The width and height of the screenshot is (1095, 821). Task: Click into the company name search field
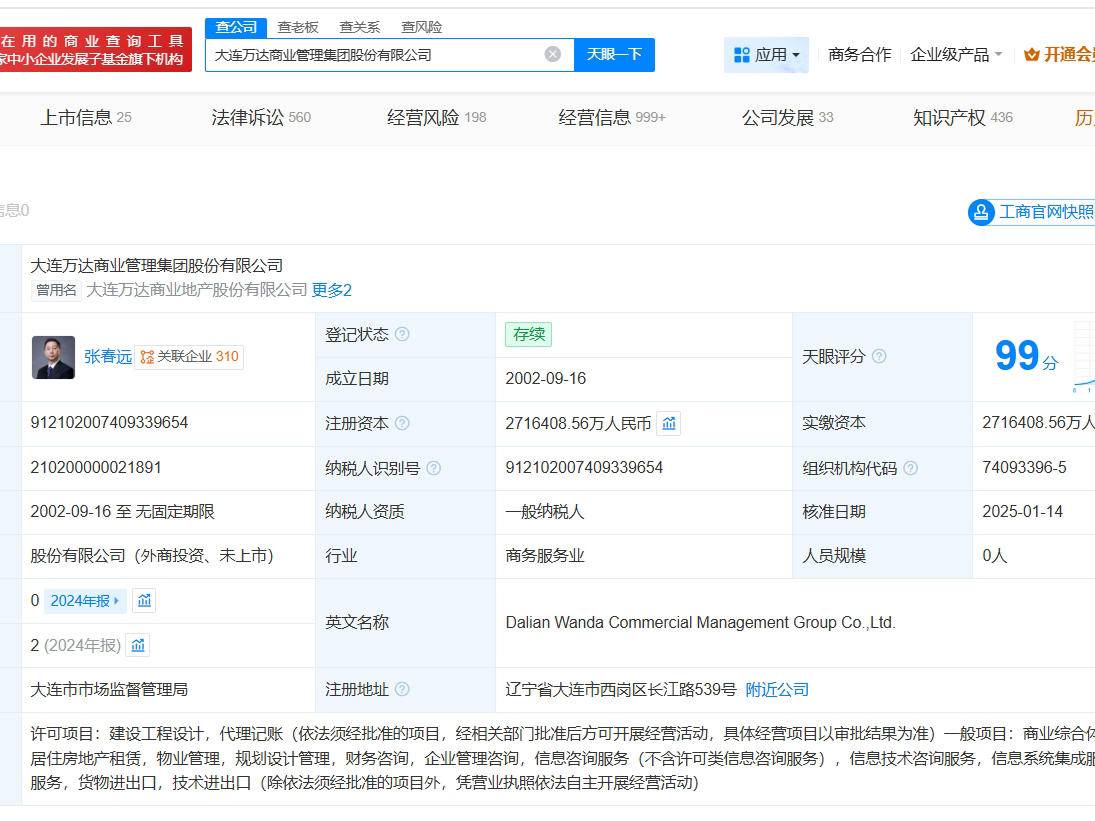[375, 55]
